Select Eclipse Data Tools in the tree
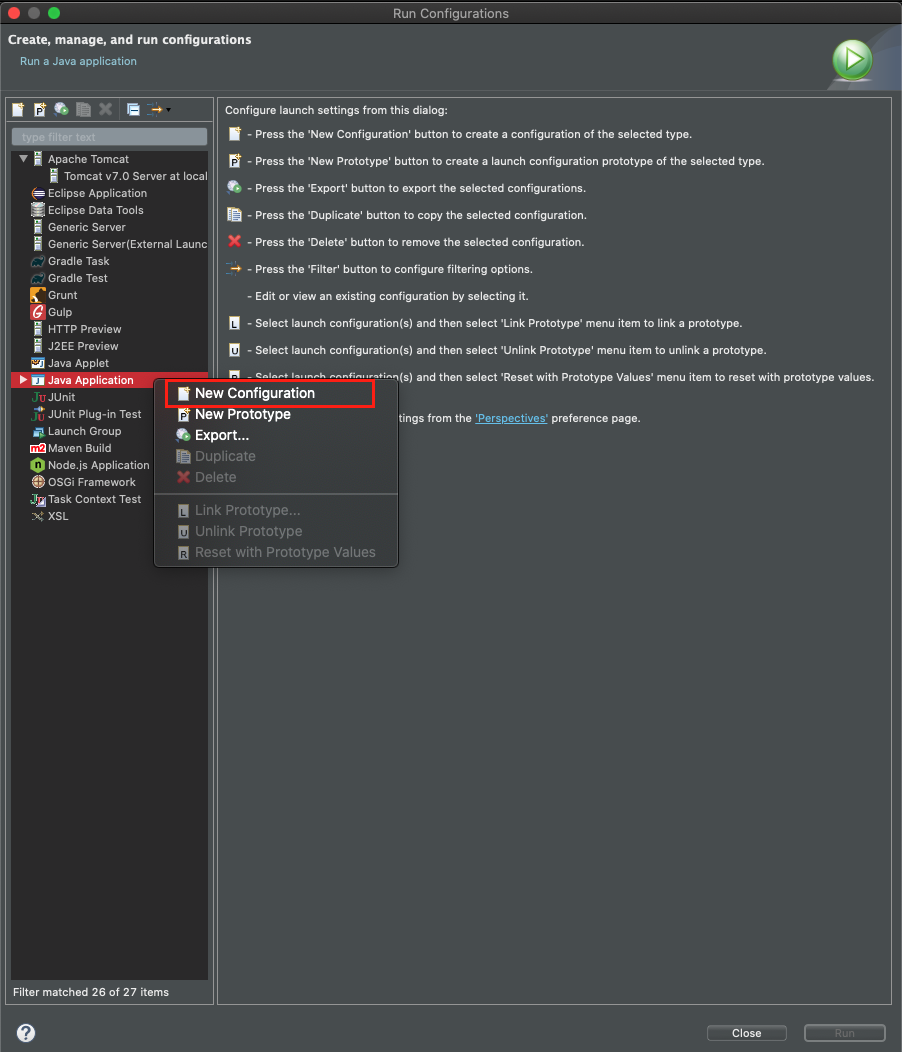The width and height of the screenshot is (902, 1052). (x=95, y=210)
